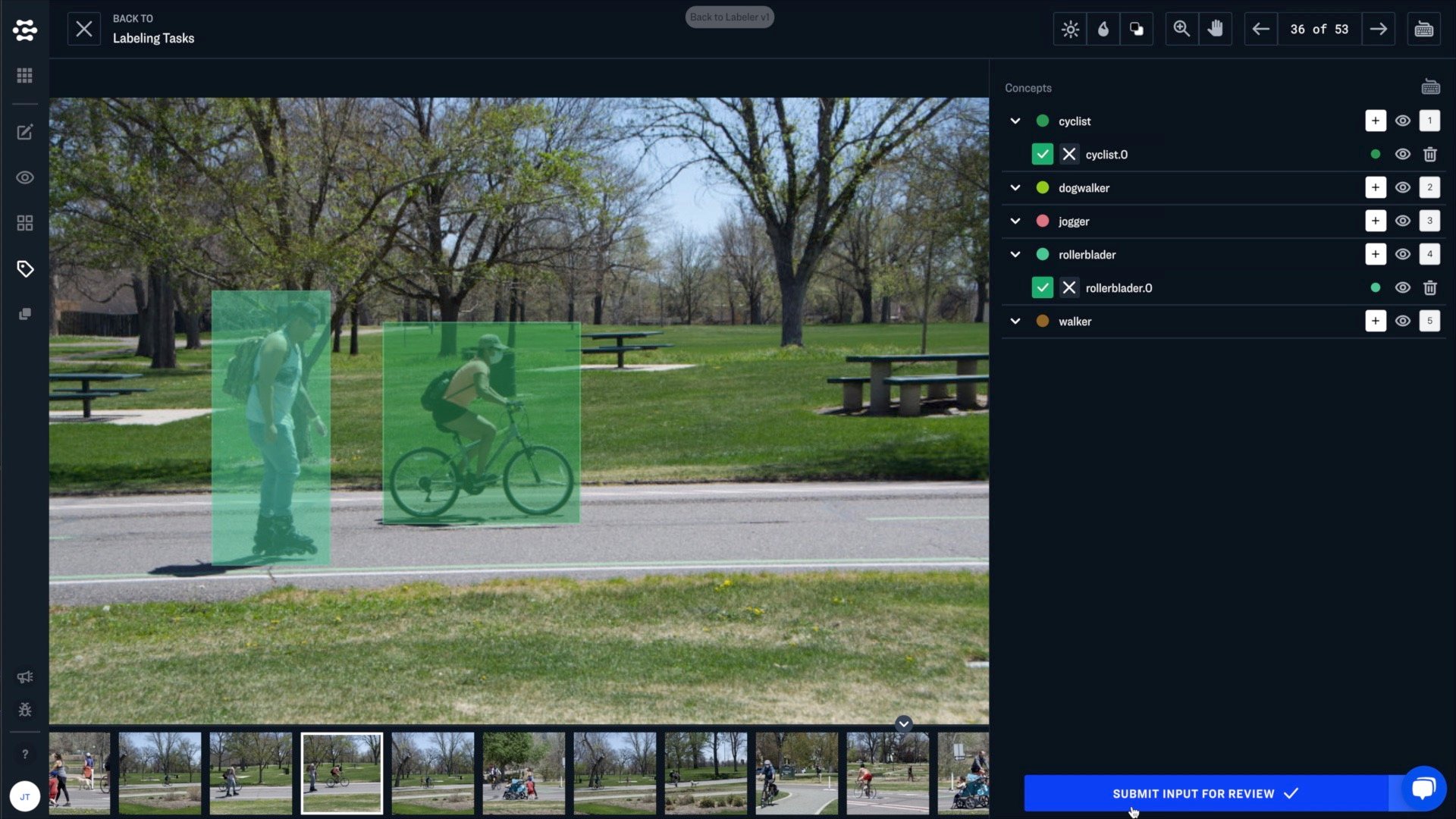Hide the jogger concept visibility
1456x819 pixels.
[1402, 221]
